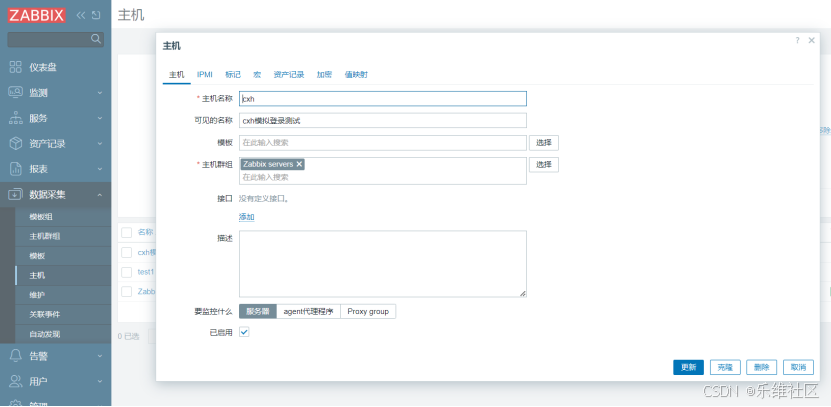Open 维护 in sidebar submenu
This screenshot has width=831, height=407.
(x=63, y=295)
